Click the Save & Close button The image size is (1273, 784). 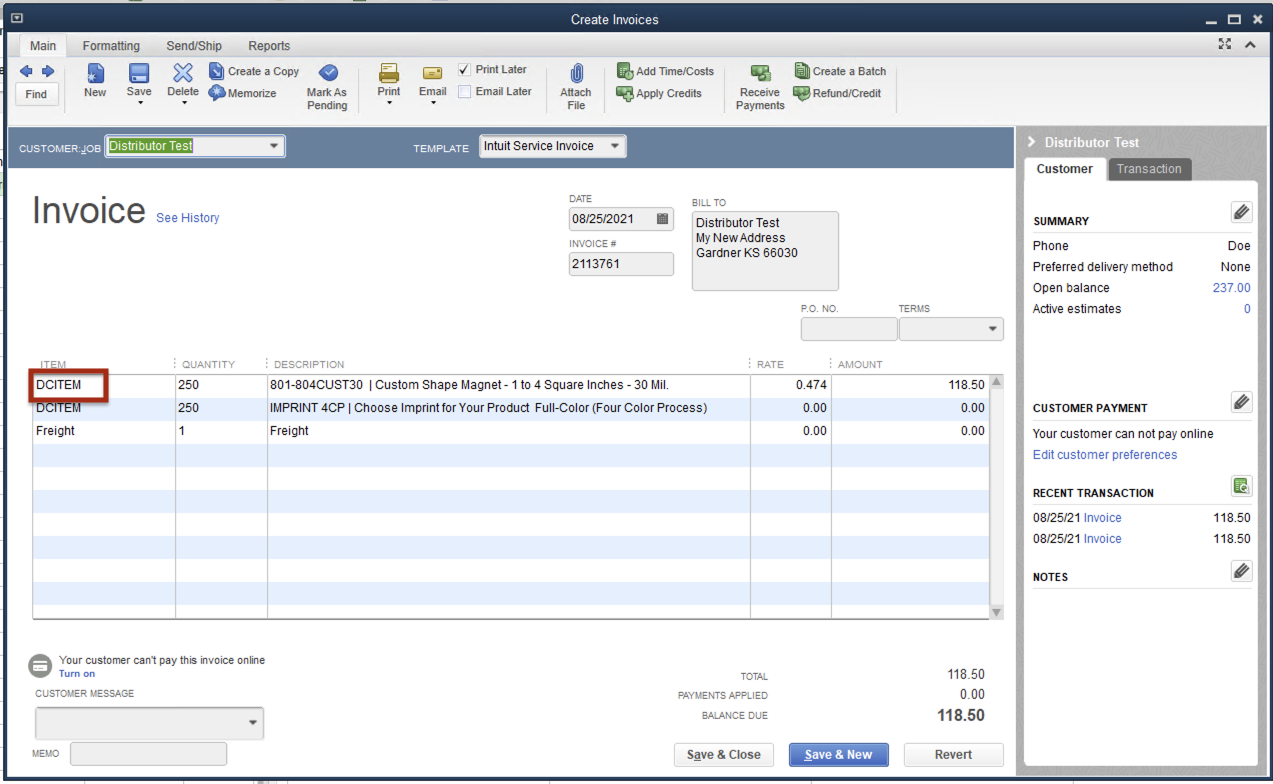tap(724, 755)
